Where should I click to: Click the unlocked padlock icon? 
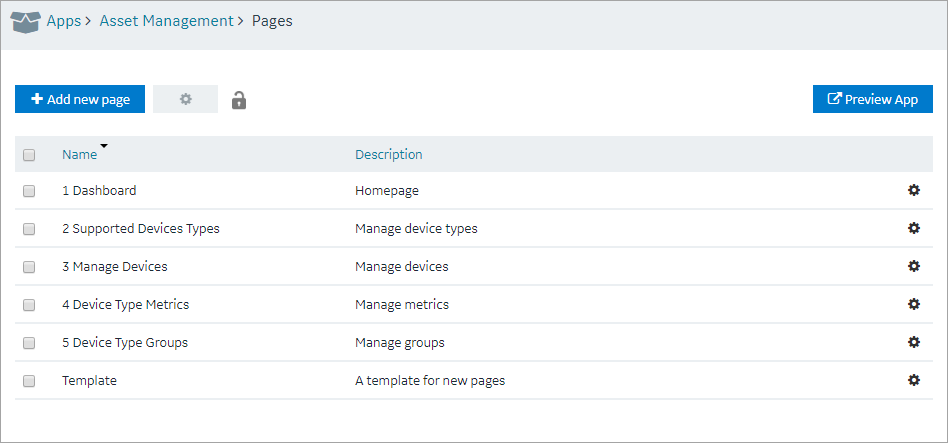(x=239, y=100)
